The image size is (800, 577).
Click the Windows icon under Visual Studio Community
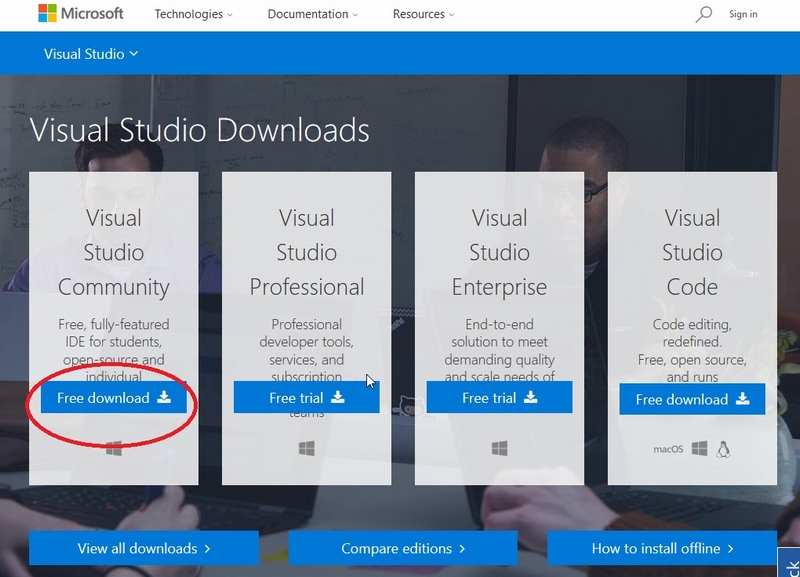coord(114,449)
